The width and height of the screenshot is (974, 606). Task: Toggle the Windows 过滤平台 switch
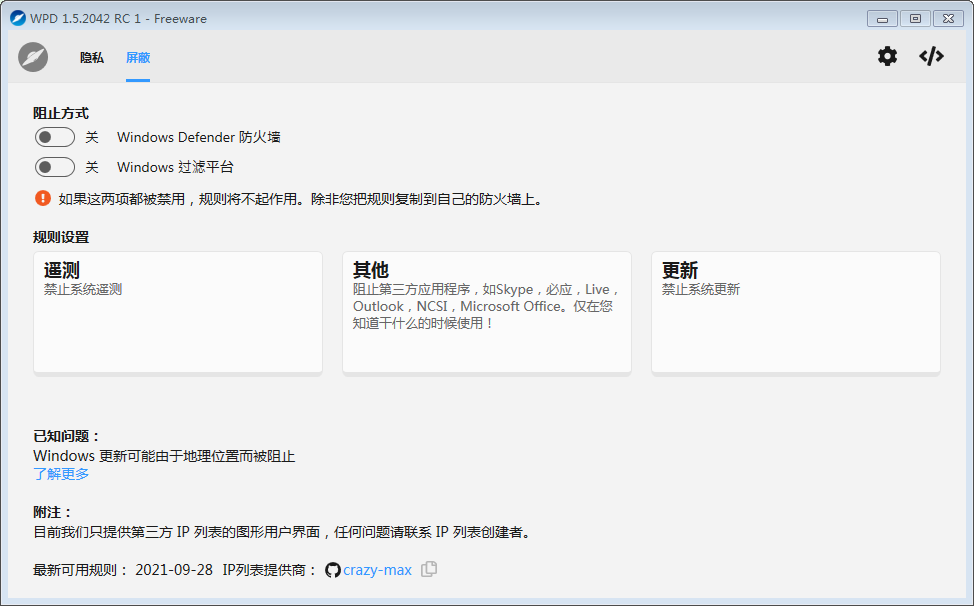pos(55,167)
